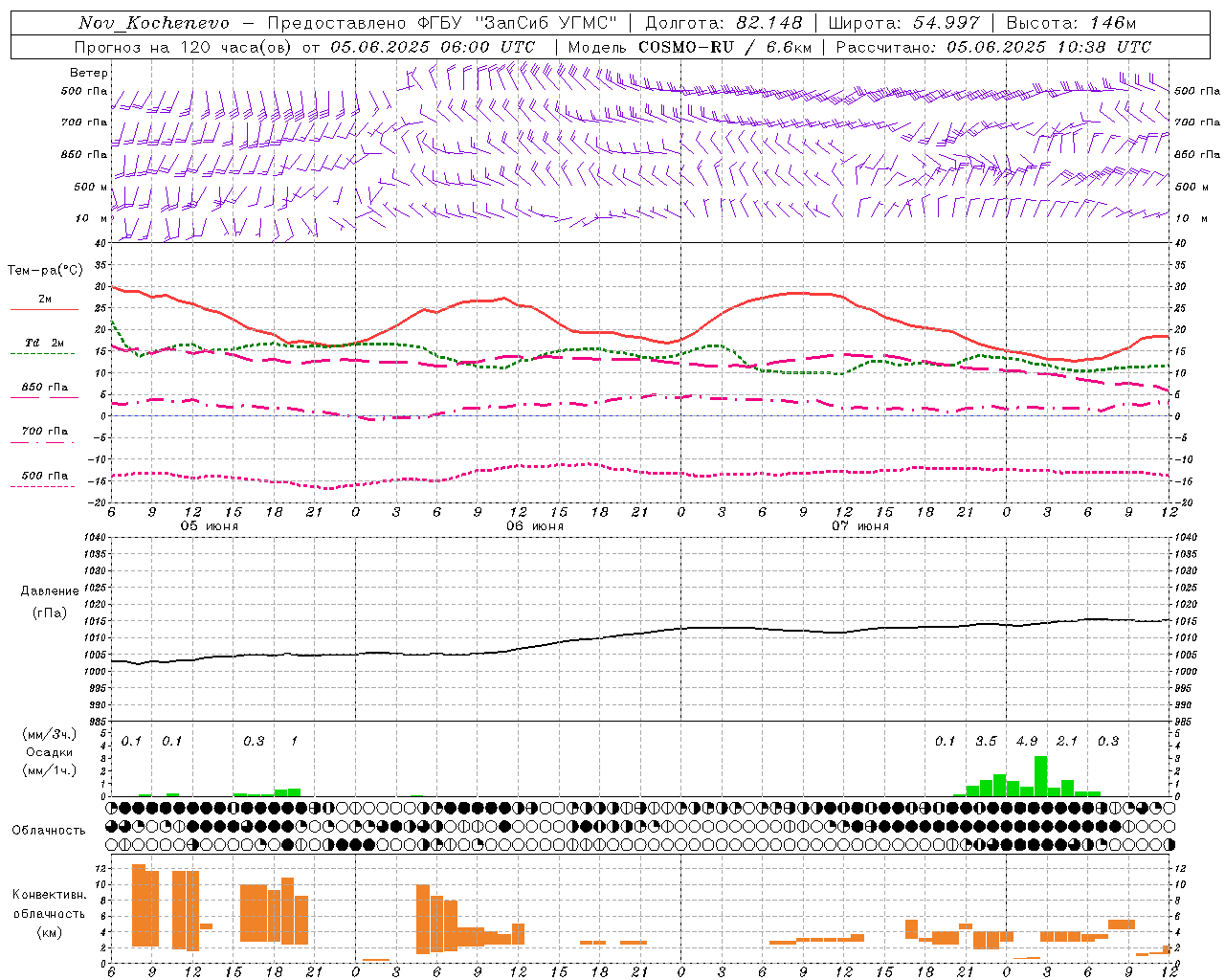Click the 3-hour precipitation total "4.9"

tap(1027, 741)
